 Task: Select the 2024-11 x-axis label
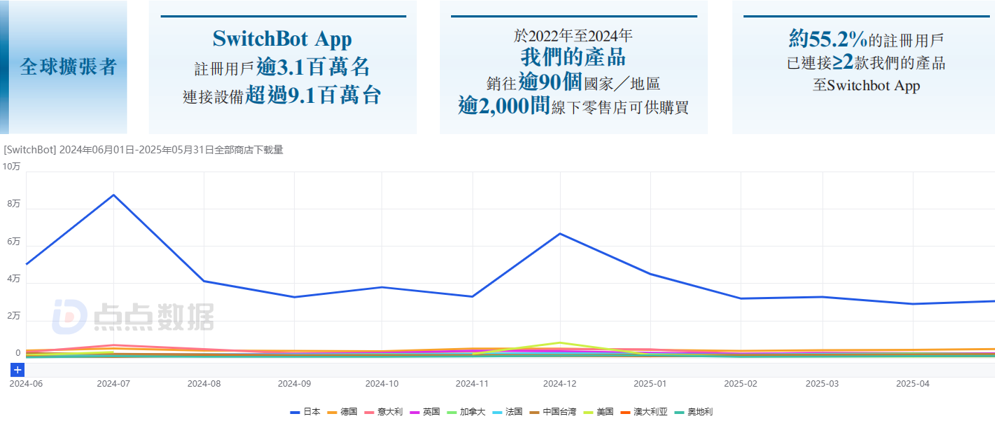click(471, 384)
